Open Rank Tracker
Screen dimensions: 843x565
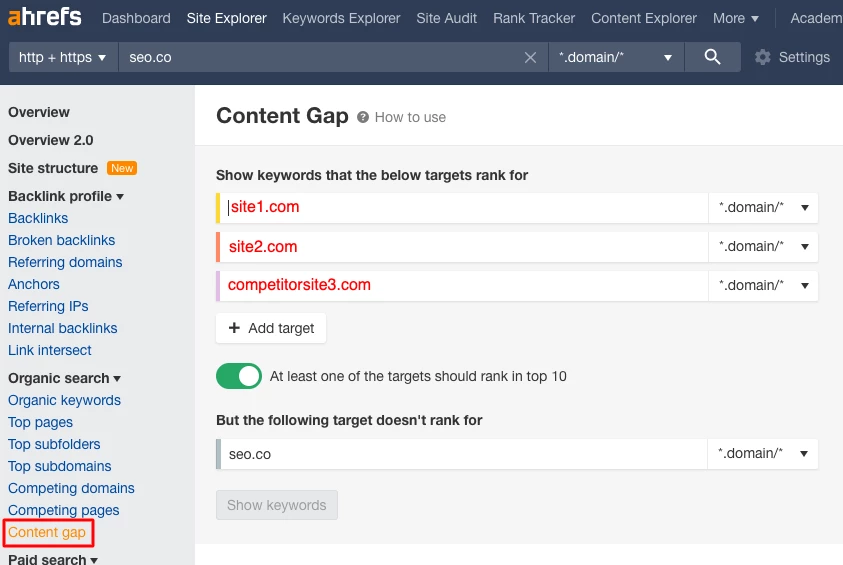pos(534,18)
